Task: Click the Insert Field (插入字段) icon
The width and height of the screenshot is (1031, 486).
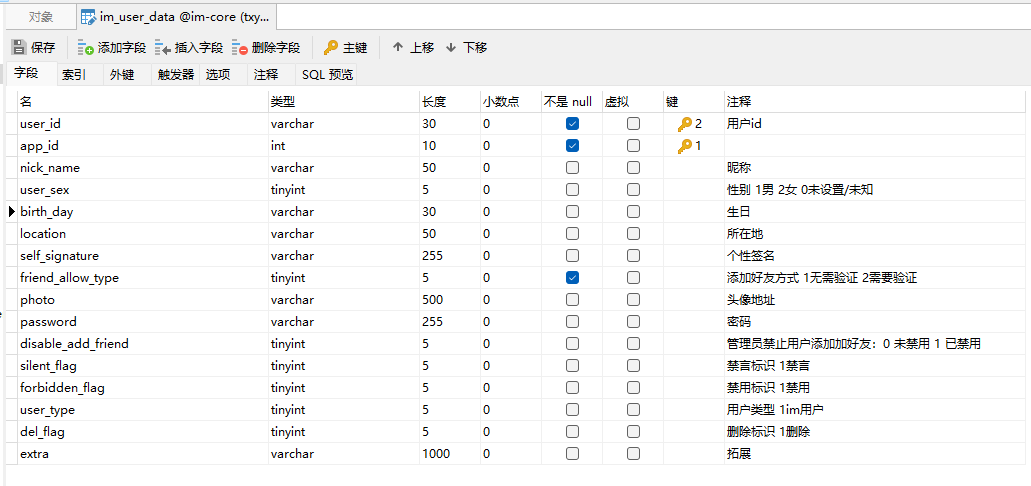Action: click(163, 47)
